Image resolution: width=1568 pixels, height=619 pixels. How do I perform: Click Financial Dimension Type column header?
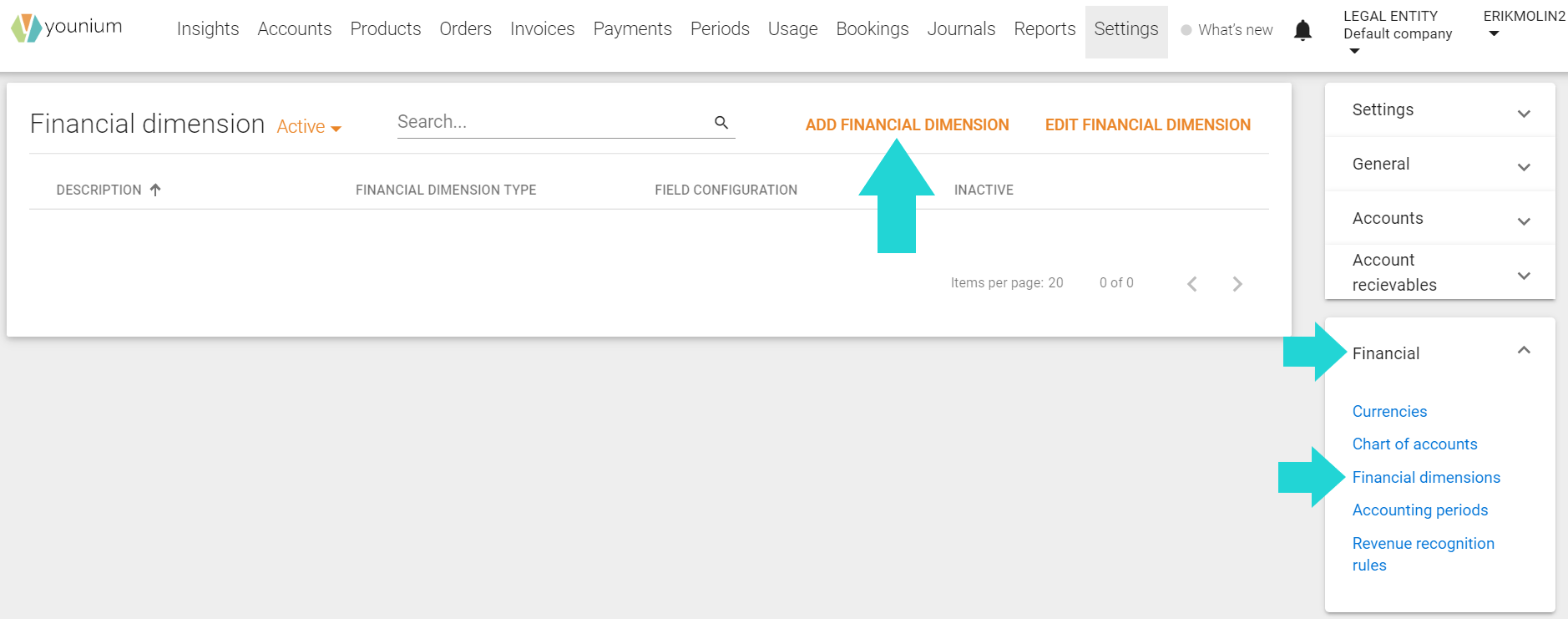pyautogui.click(x=446, y=190)
